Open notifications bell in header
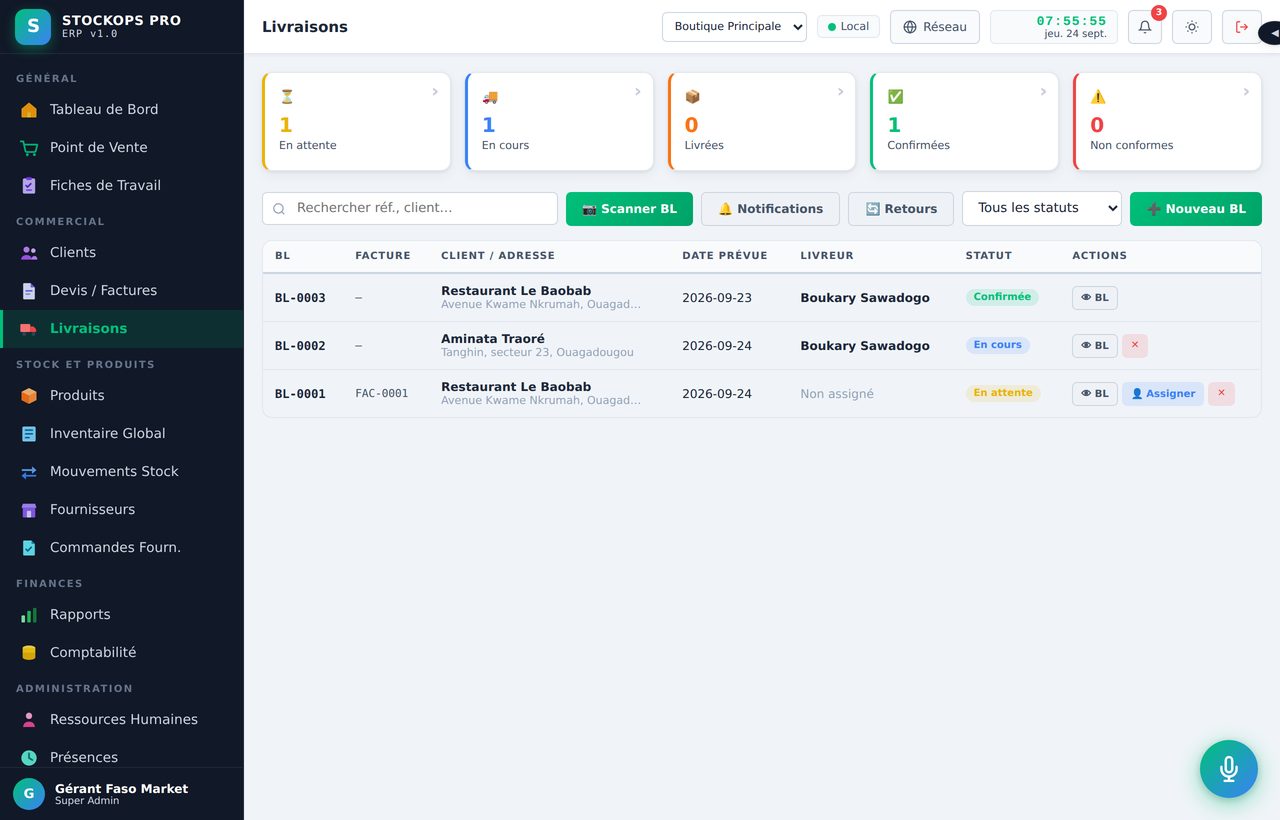 1145,27
